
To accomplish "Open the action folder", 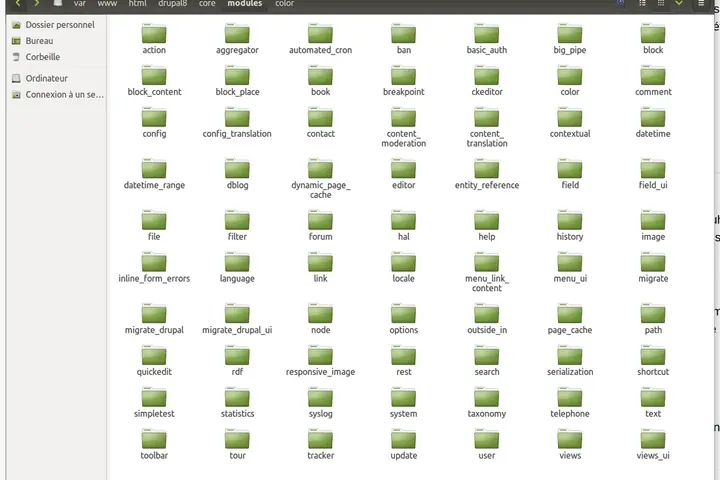I will [x=154, y=39].
